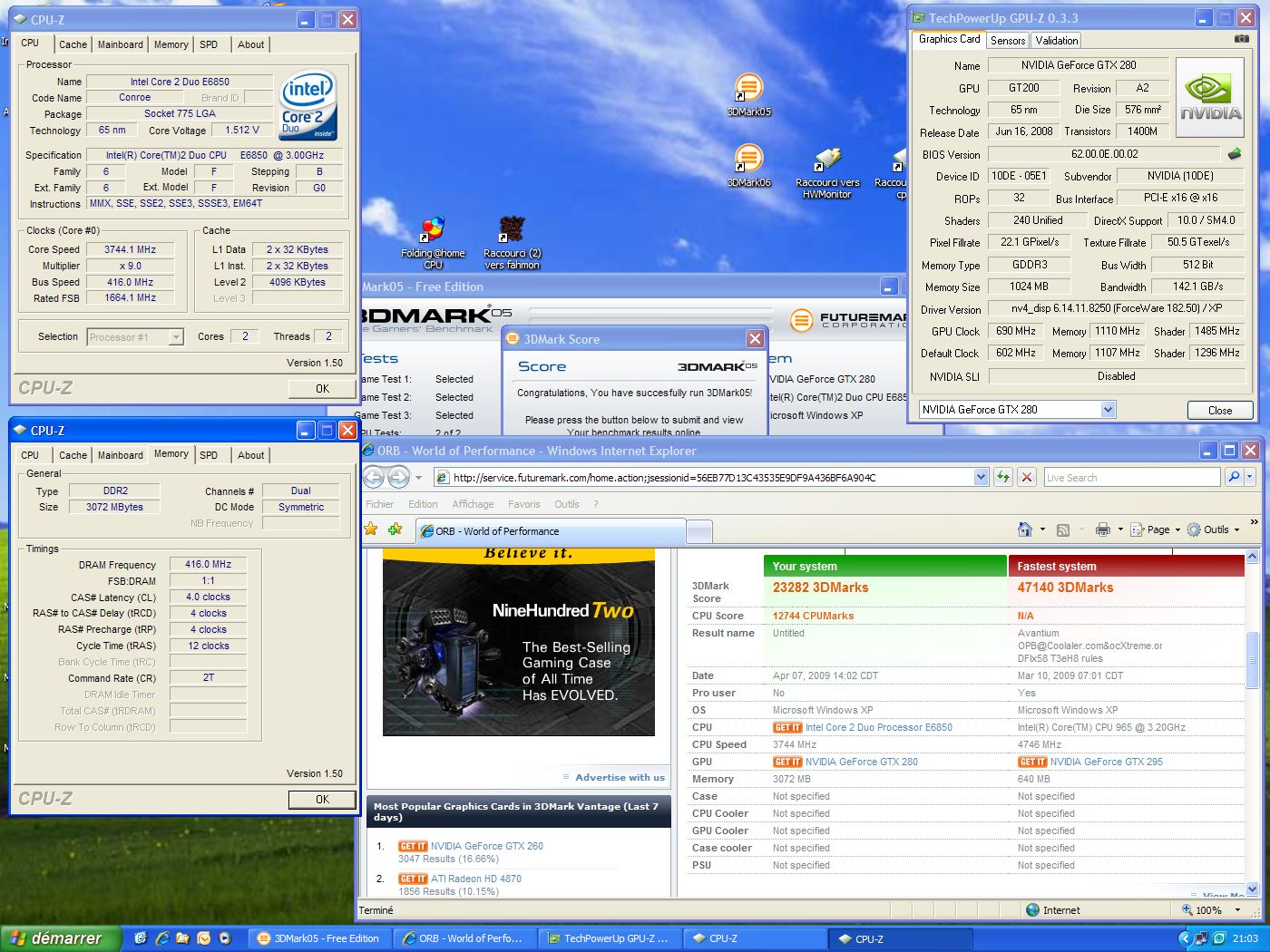Switch to Validation tab in GPU-Z
1270x952 pixels.
[1057, 40]
